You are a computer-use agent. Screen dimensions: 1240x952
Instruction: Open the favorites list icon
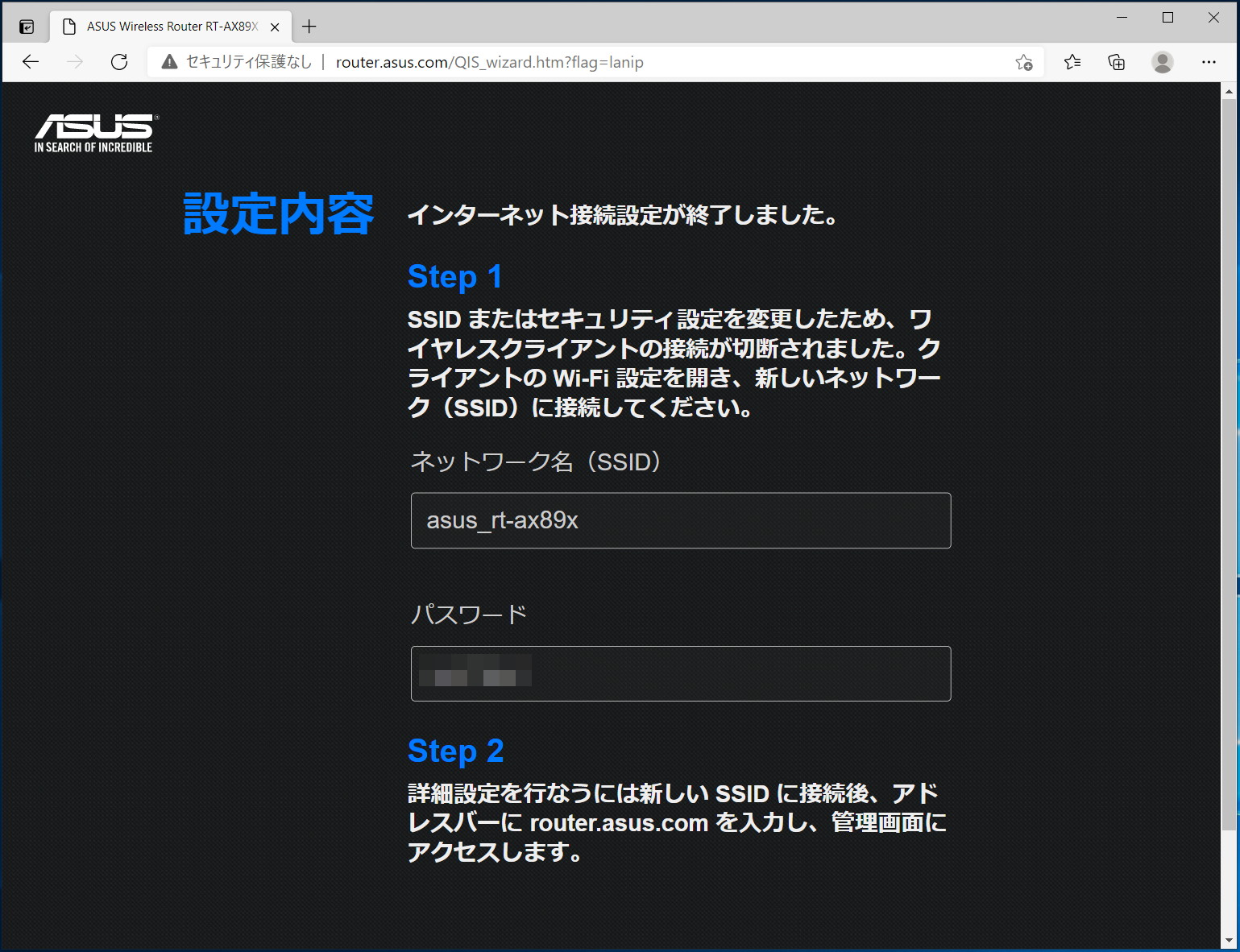tap(1072, 62)
